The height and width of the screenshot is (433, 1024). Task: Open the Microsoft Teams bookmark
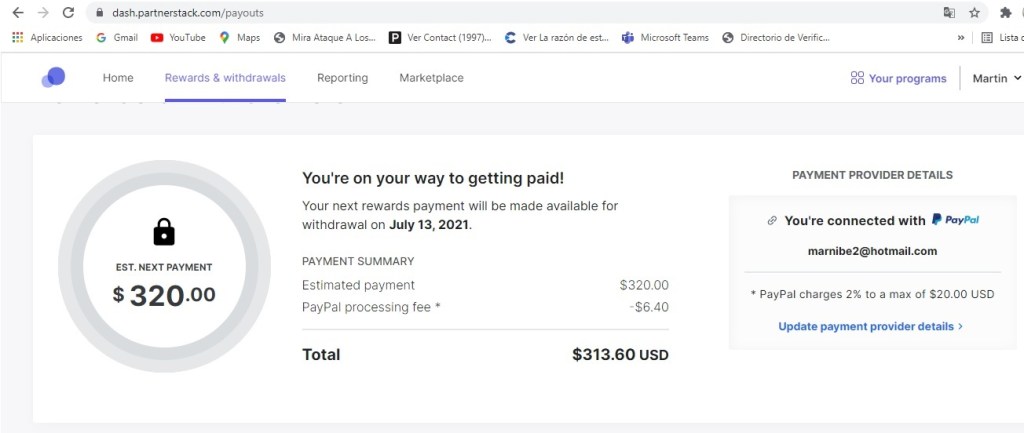665,37
